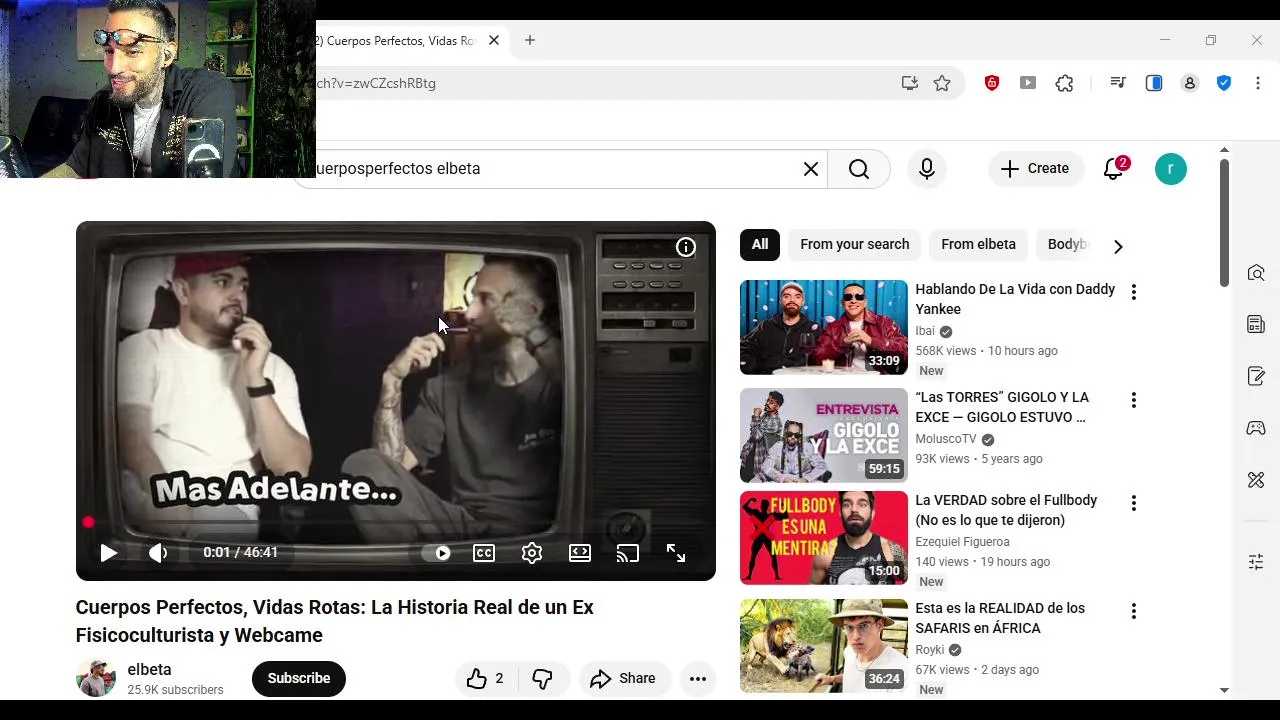Open the account avatar menu
The image size is (1280, 720).
tap(1171, 169)
